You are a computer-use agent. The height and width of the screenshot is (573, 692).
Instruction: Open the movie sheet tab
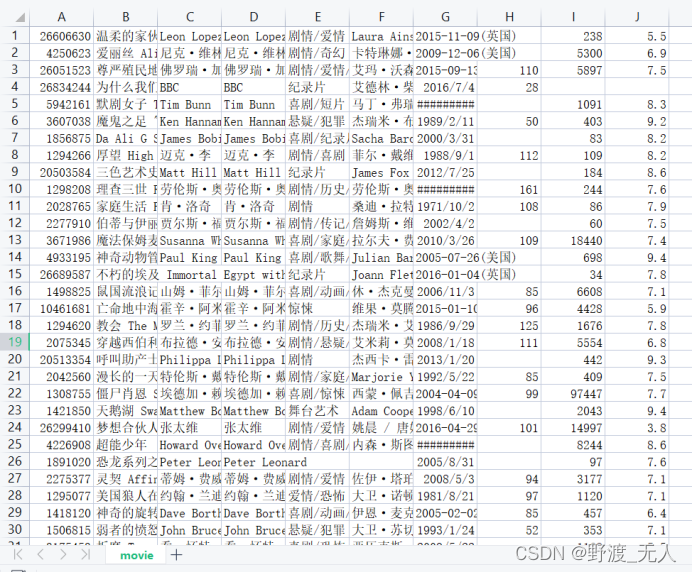pyautogui.click(x=137, y=555)
